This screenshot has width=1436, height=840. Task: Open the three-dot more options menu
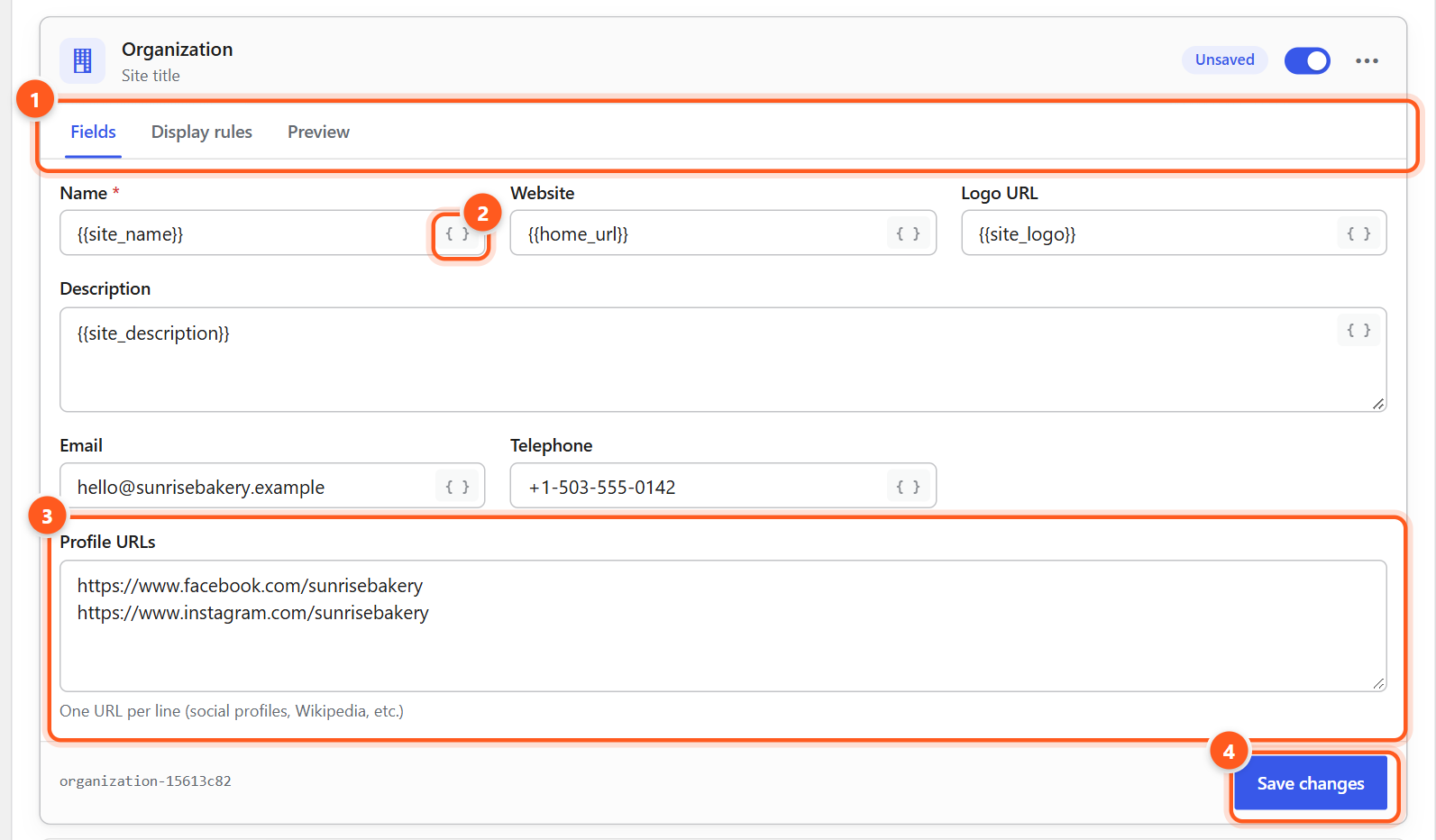pos(1367,60)
